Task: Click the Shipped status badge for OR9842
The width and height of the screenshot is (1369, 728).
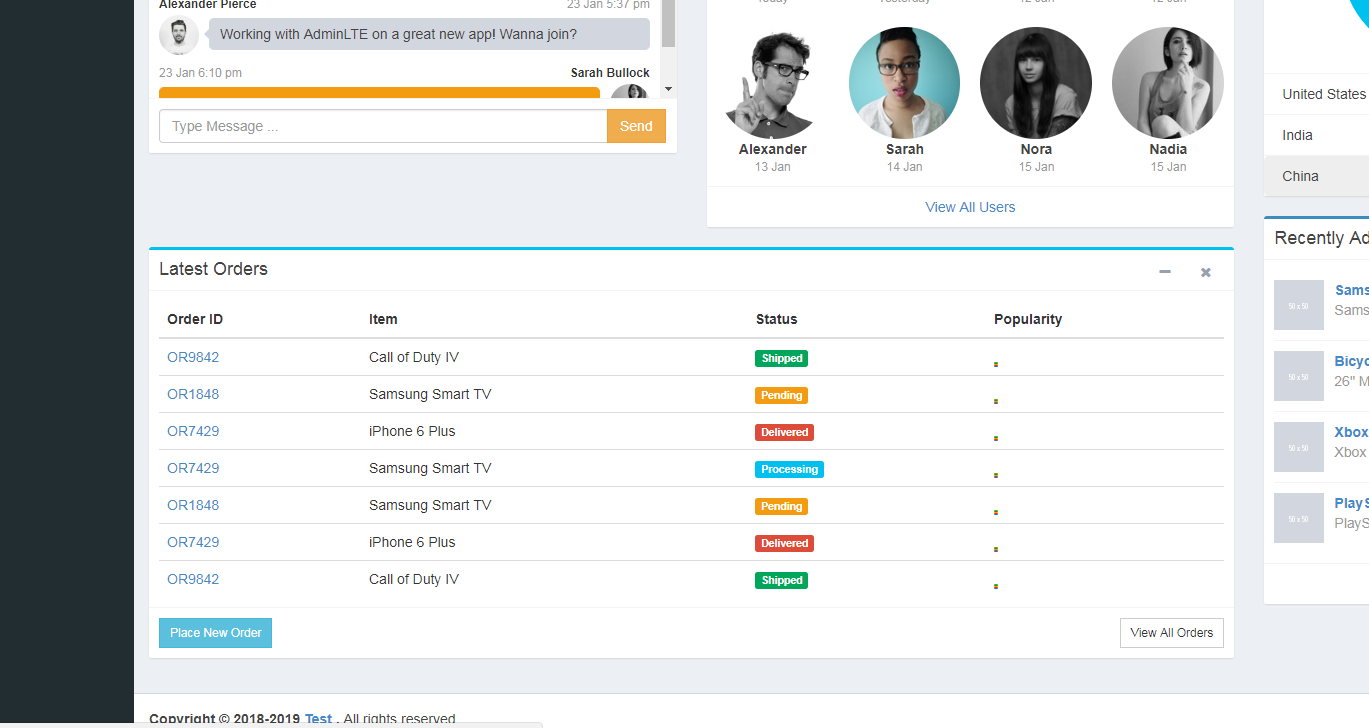Action: 781,357
